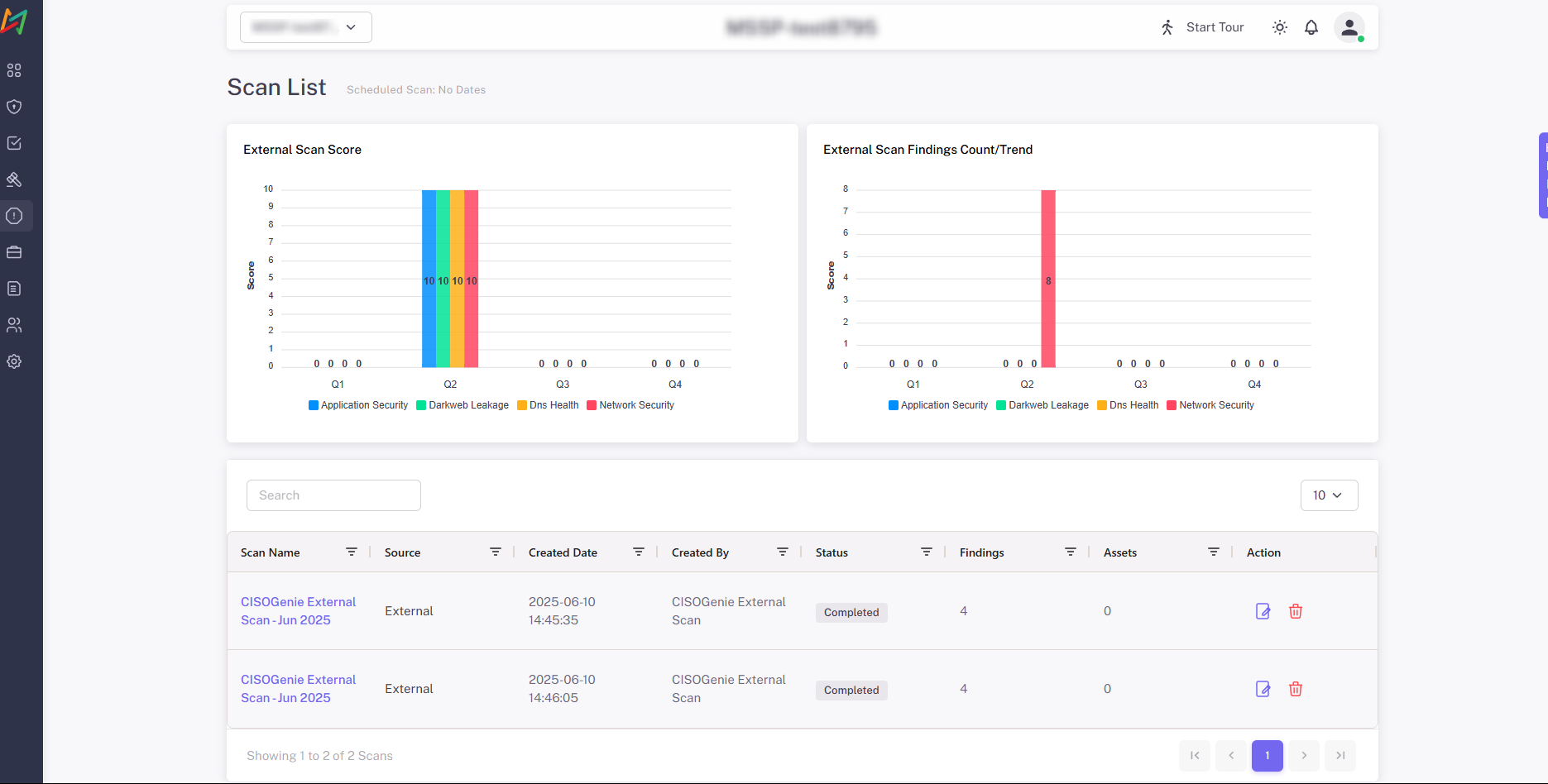Expand the organization selector dropdown
Viewport: 1548px width, 784px height.
(306, 27)
